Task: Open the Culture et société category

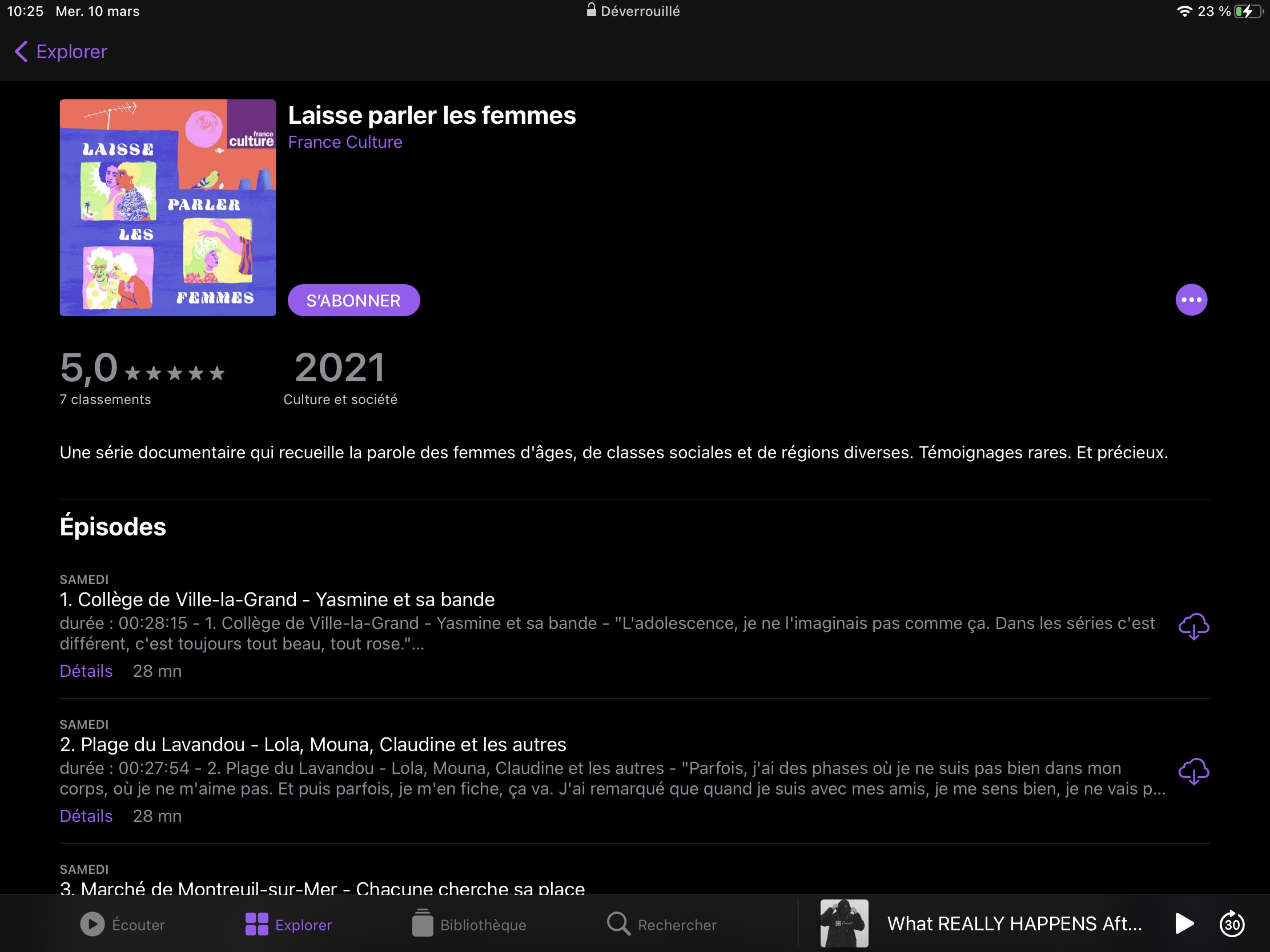Action: coord(340,400)
